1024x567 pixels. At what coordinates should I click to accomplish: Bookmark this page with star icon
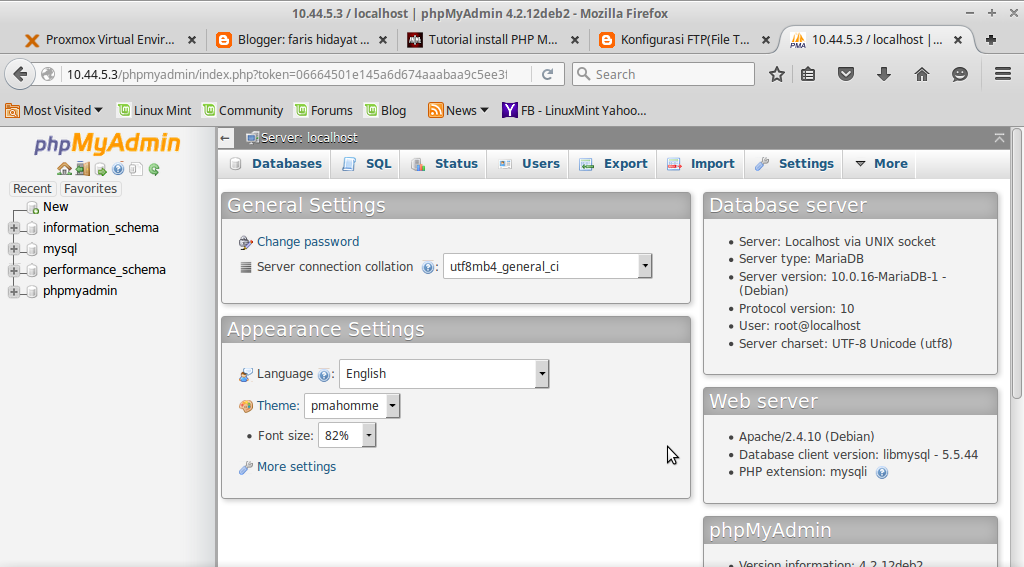point(776,74)
